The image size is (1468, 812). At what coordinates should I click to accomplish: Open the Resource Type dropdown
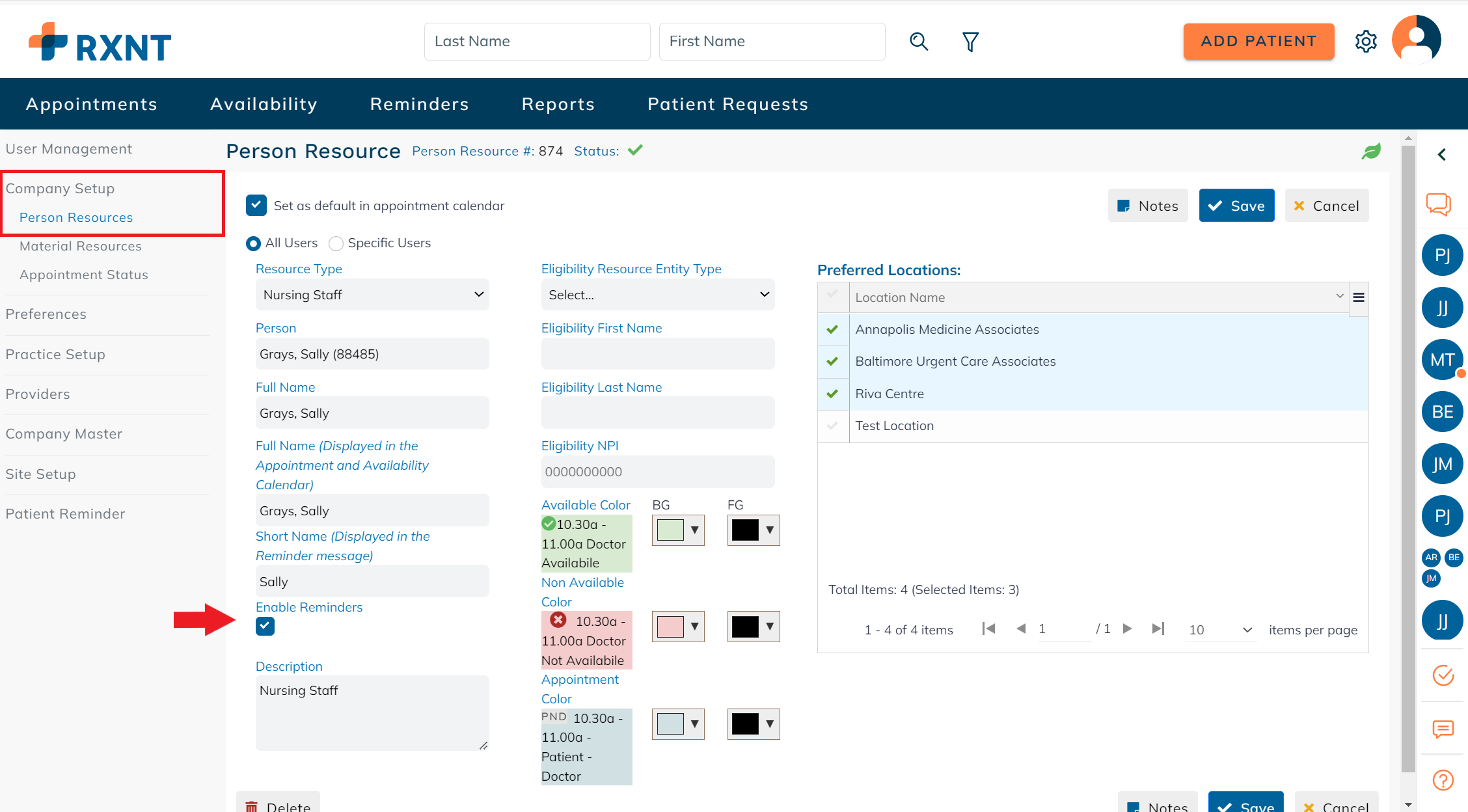point(372,295)
